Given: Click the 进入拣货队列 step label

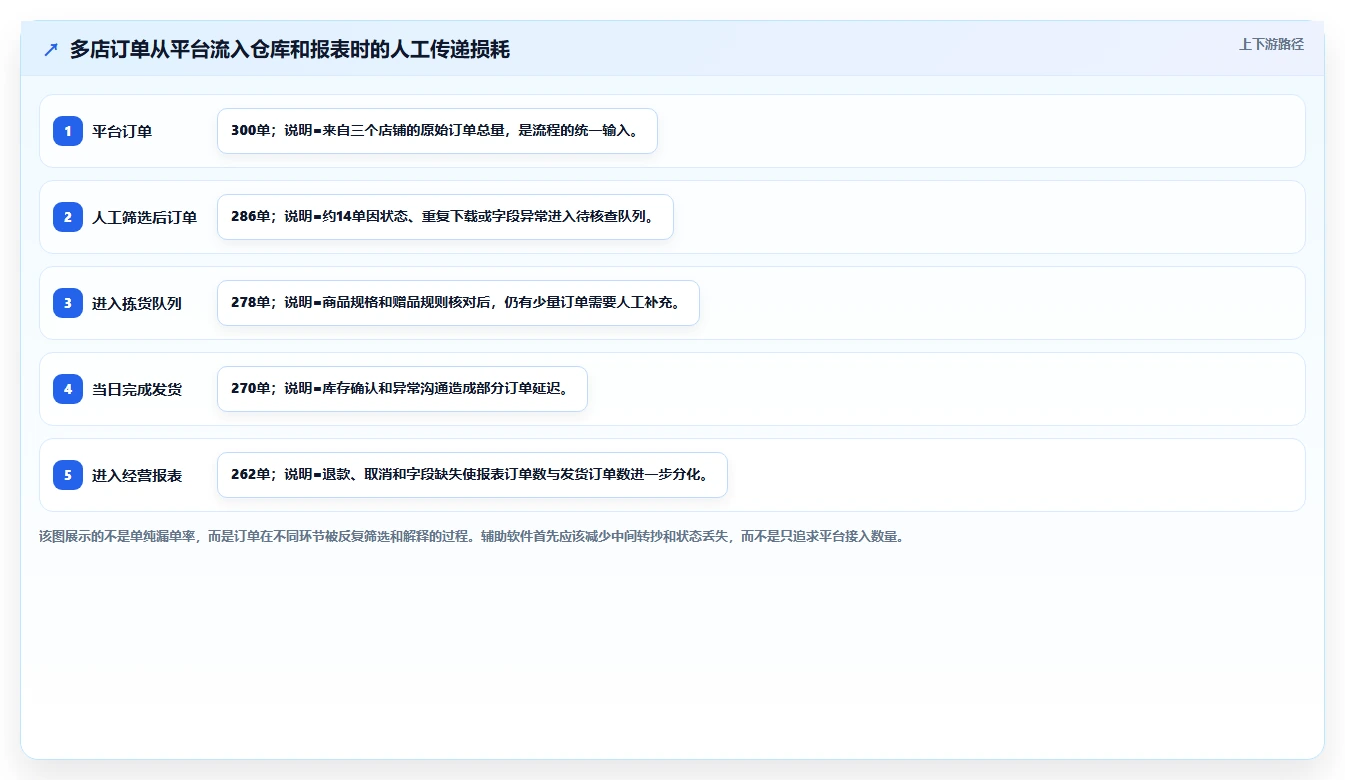Looking at the screenshot, I should click(x=137, y=303).
